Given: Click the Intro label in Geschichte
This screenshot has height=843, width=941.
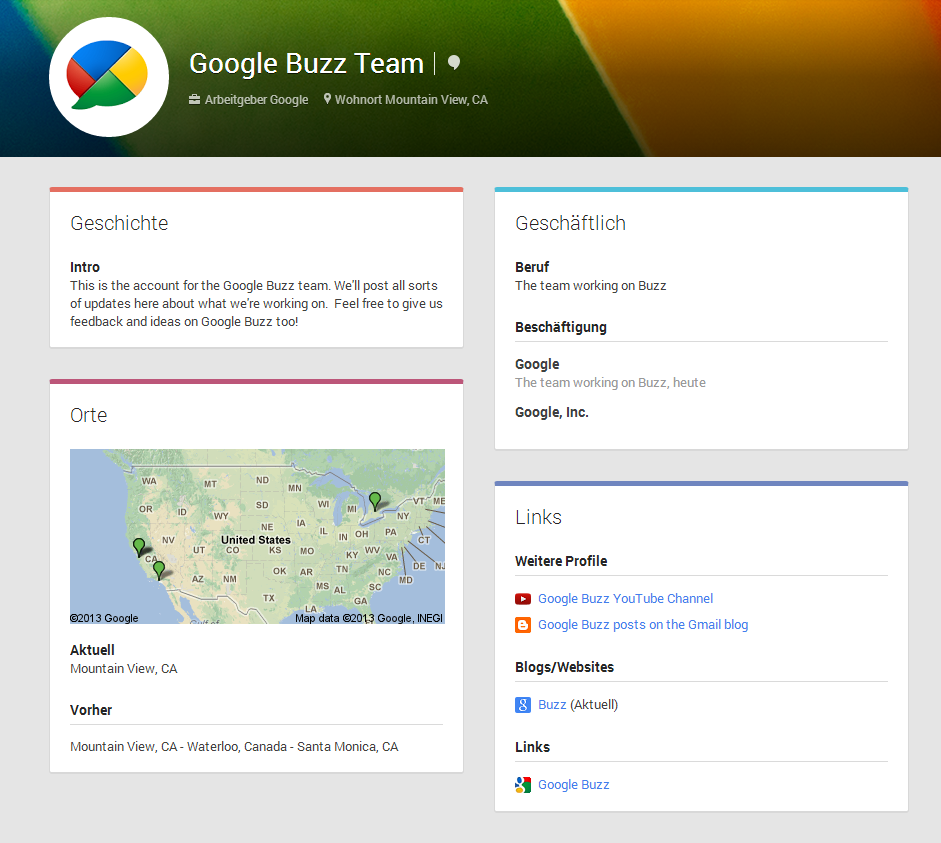Looking at the screenshot, I should [85, 267].
